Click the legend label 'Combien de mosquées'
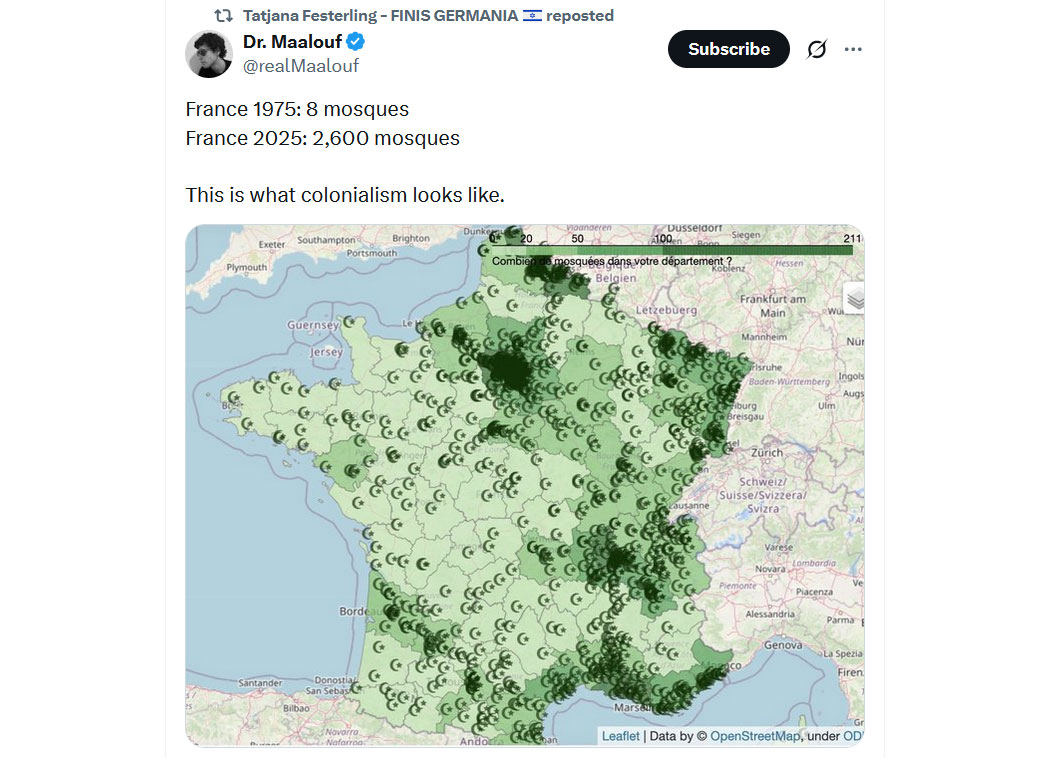 point(611,261)
